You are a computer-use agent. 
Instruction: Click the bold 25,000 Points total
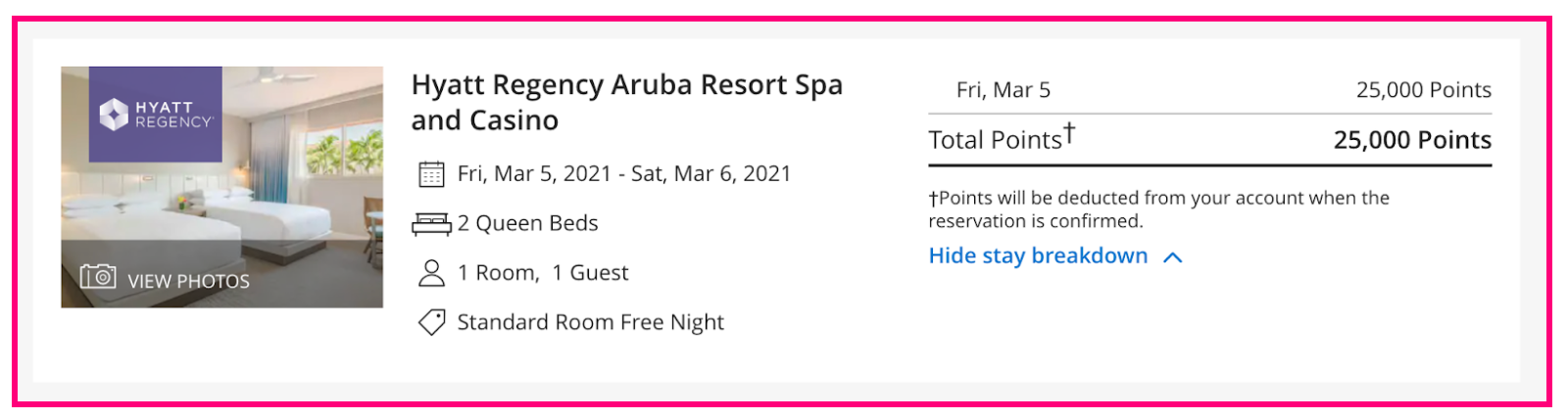point(1413,140)
